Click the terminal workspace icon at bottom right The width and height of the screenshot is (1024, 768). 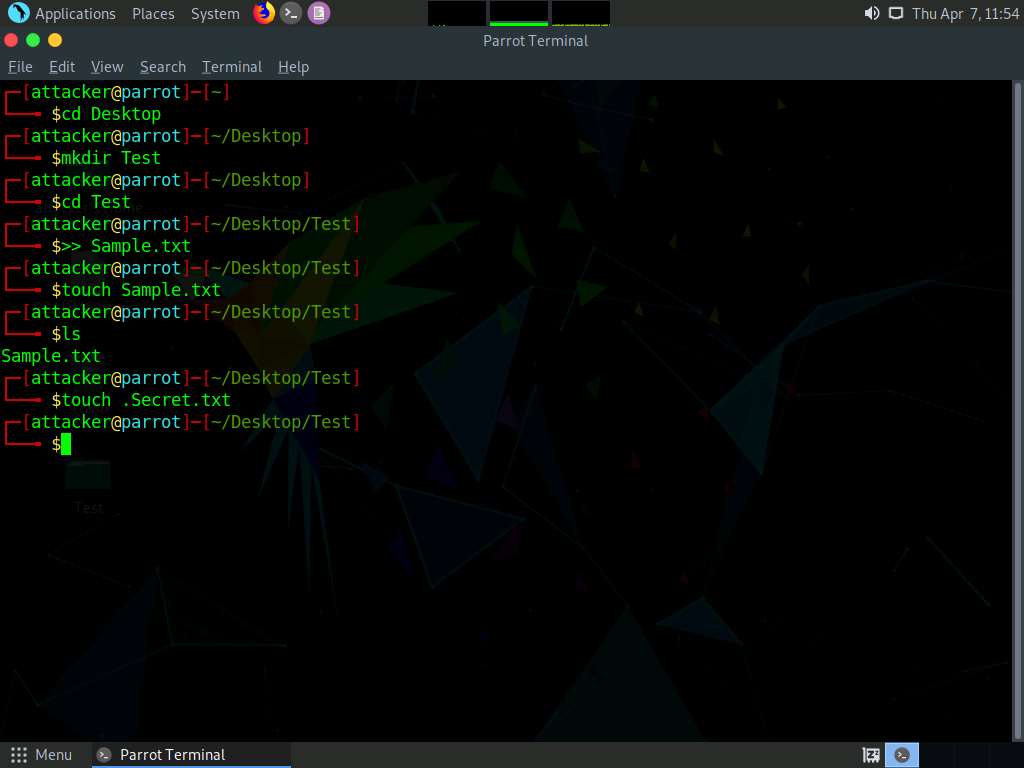tap(903, 755)
